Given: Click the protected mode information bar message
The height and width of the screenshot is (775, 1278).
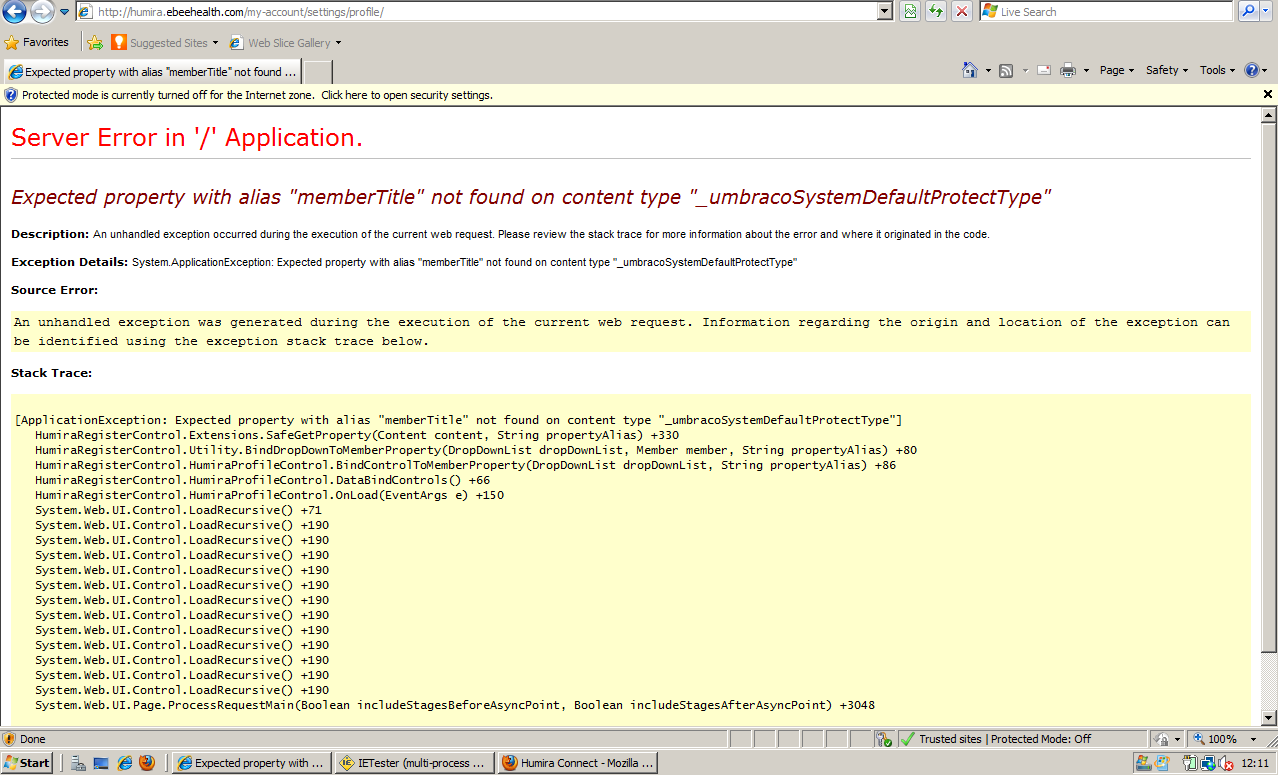Looking at the screenshot, I should click(x=257, y=95).
